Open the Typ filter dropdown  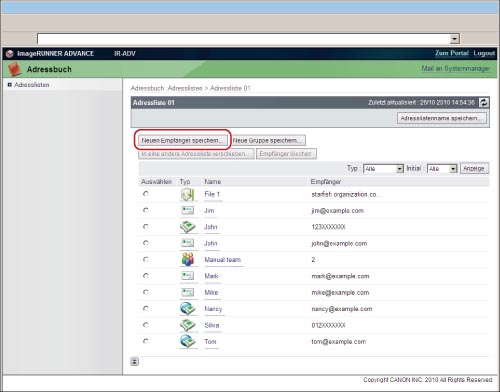pyautogui.click(x=383, y=169)
